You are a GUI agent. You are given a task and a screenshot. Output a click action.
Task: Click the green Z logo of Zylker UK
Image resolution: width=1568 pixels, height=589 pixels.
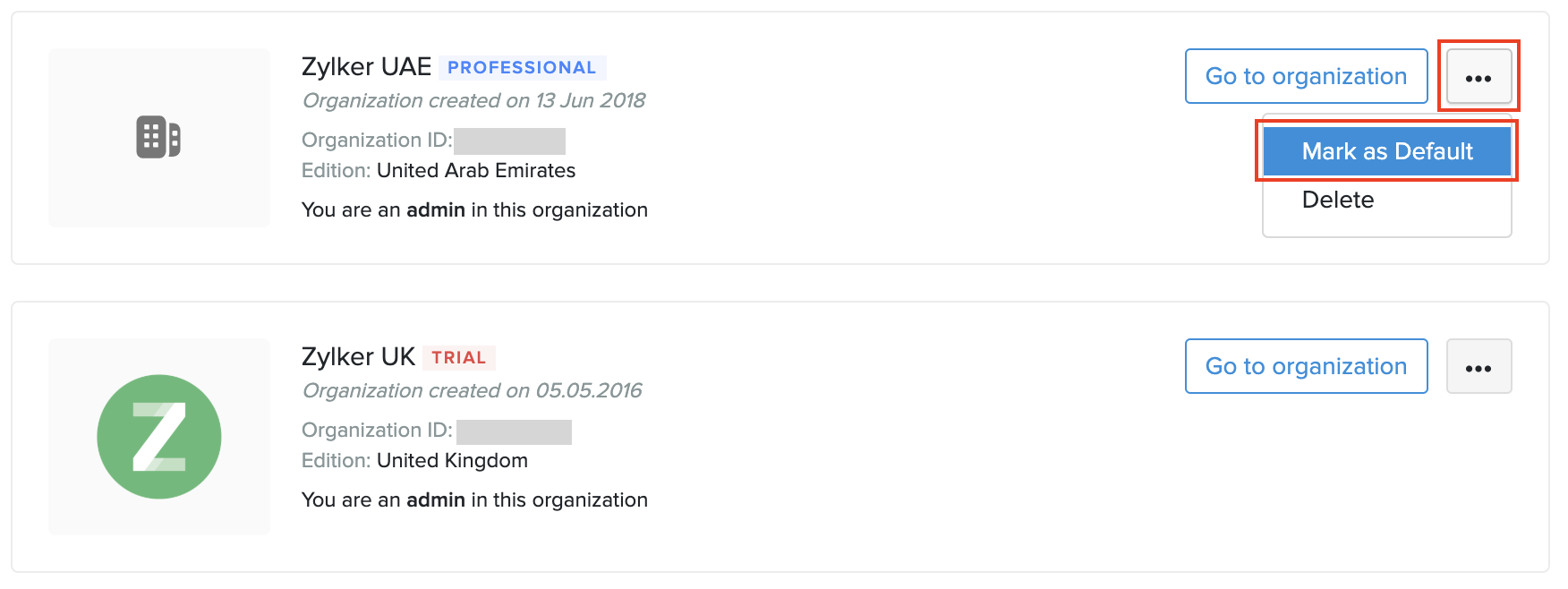click(159, 437)
